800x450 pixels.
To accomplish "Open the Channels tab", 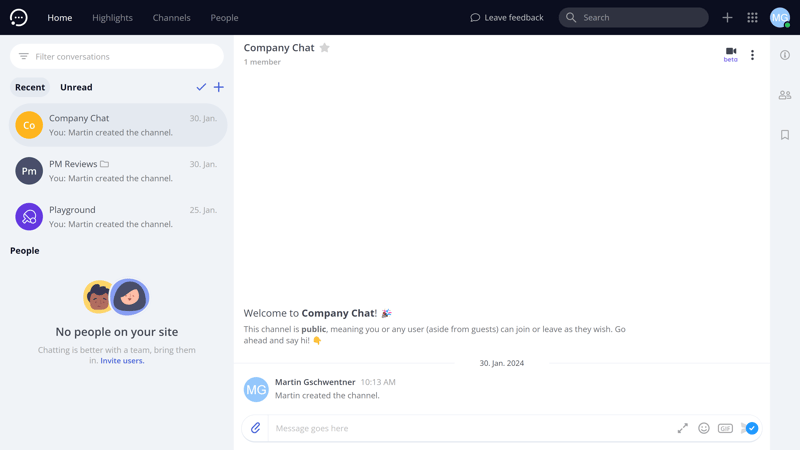I will pyautogui.click(x=171, y=17).
